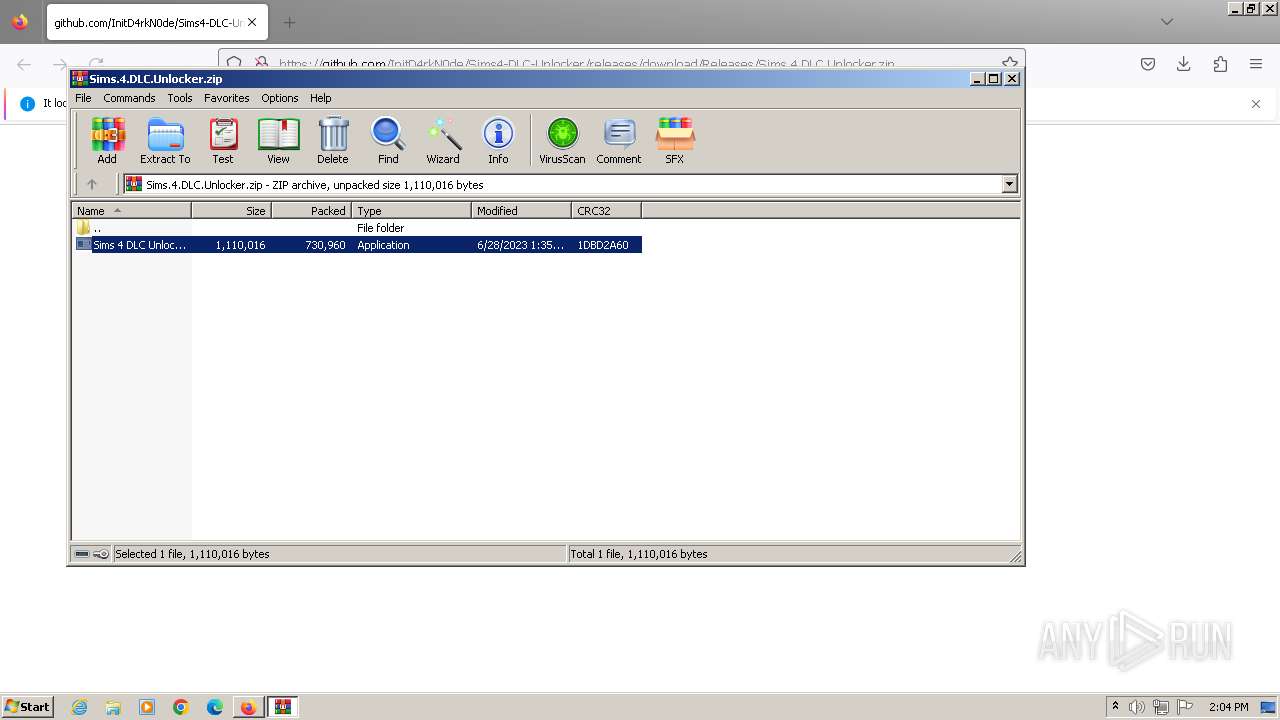1280x720 pixels.
Task: Open Chrome from the taskbar
Action: pos(181,707)
